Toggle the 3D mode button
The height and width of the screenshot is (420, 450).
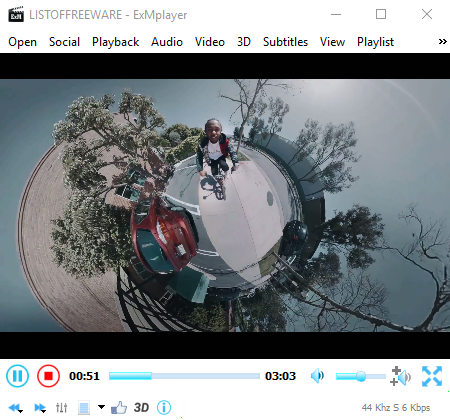click(141, 407)
